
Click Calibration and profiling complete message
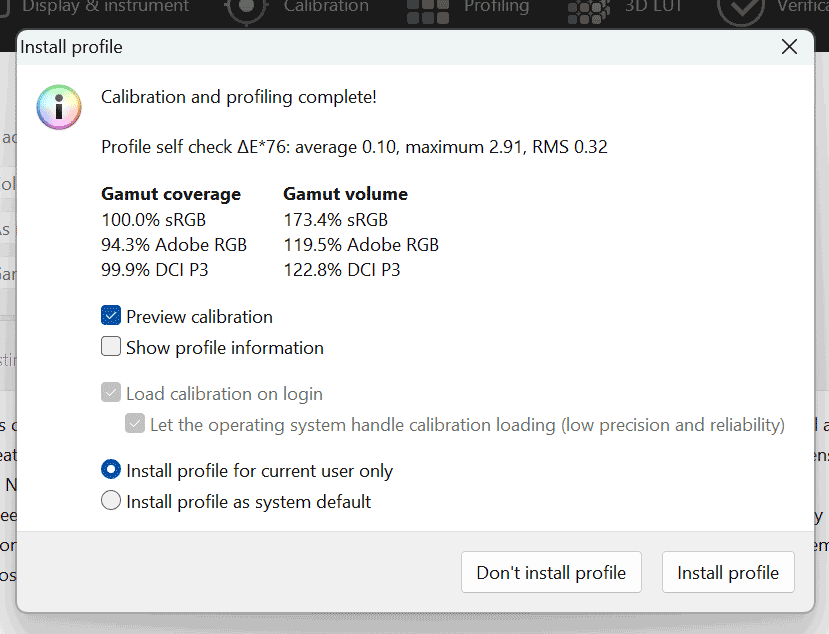[x=238, y=97]
